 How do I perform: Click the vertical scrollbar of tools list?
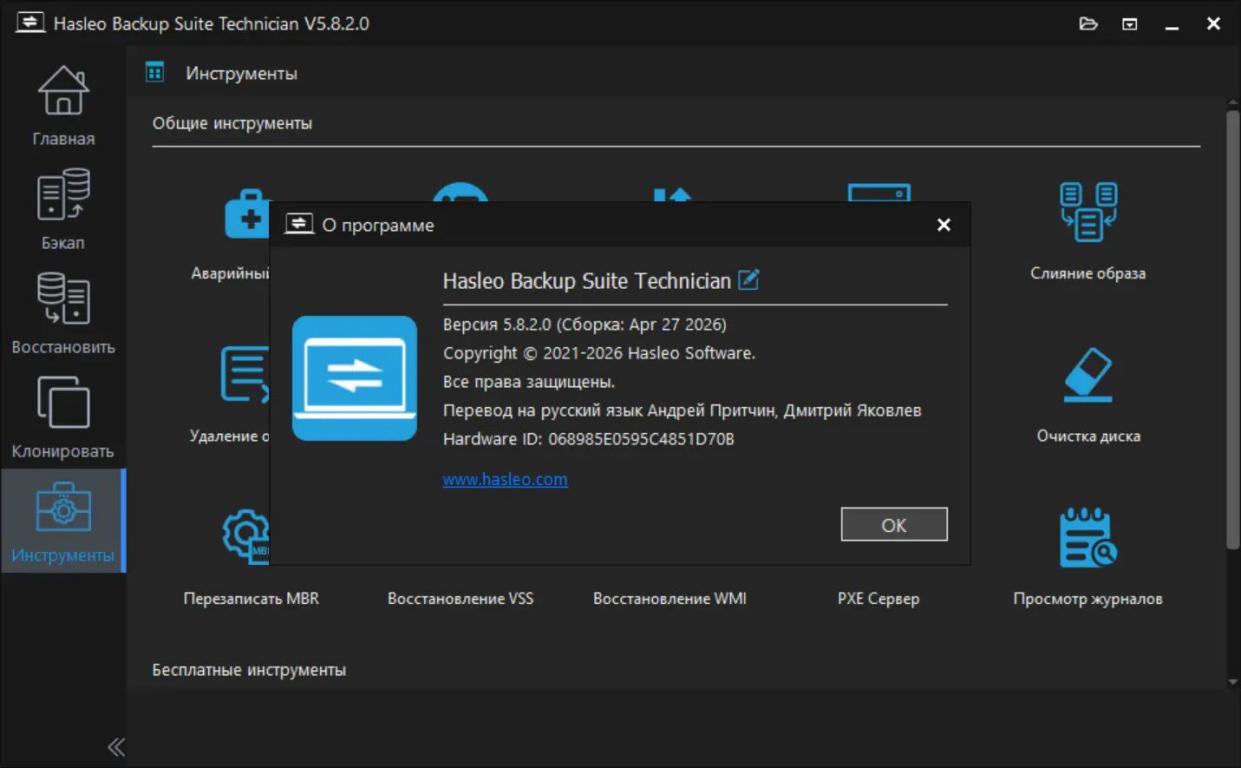(x=1232, y=329)
